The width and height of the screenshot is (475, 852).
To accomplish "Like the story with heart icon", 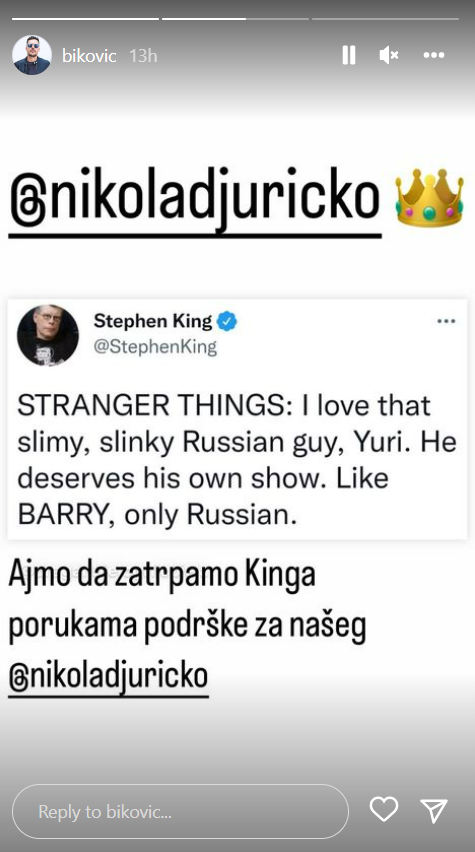I will [x=384, y=810].
